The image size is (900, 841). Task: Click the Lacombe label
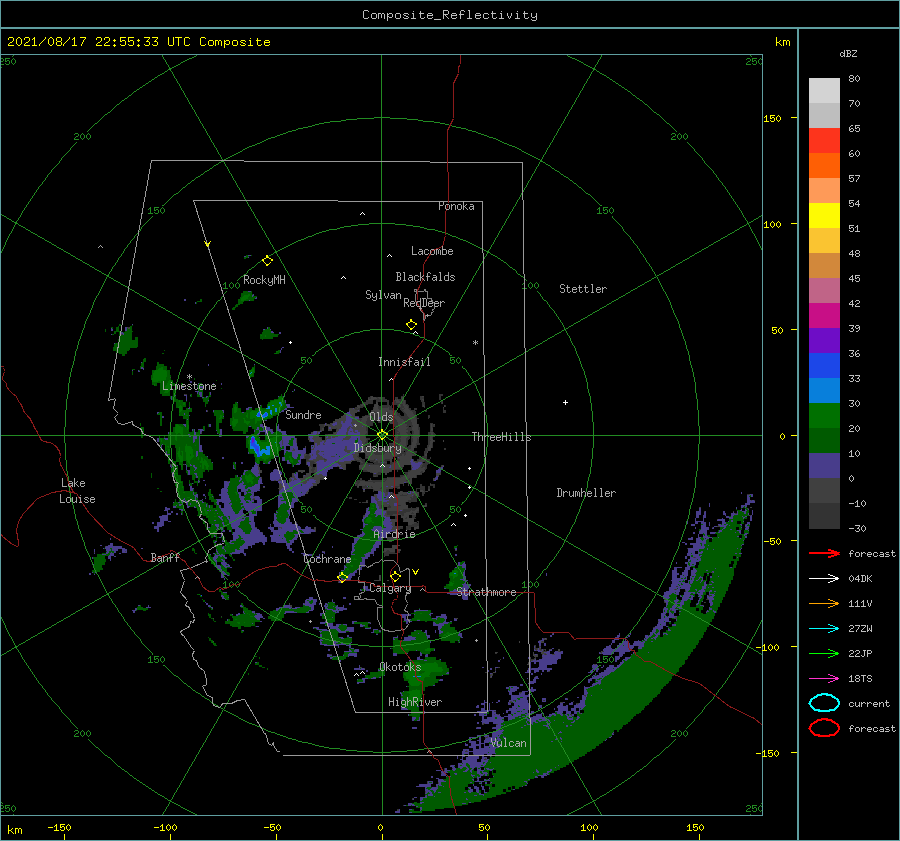pos(432,251)
